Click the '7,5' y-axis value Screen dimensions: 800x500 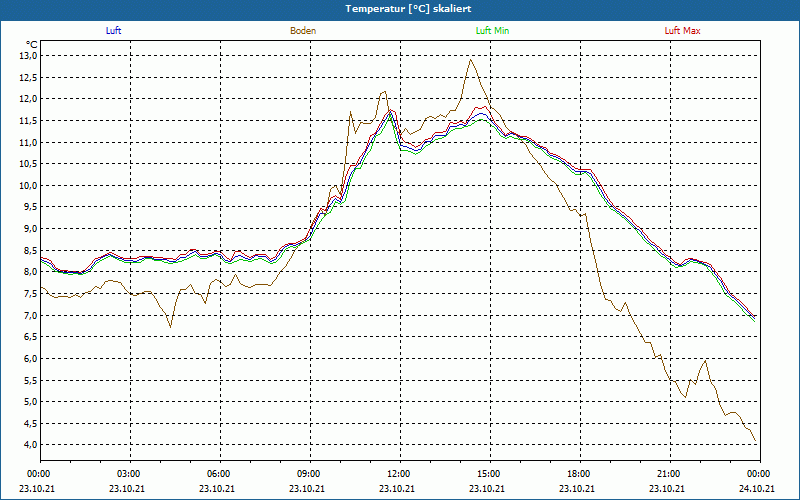[x=31, y=293]
